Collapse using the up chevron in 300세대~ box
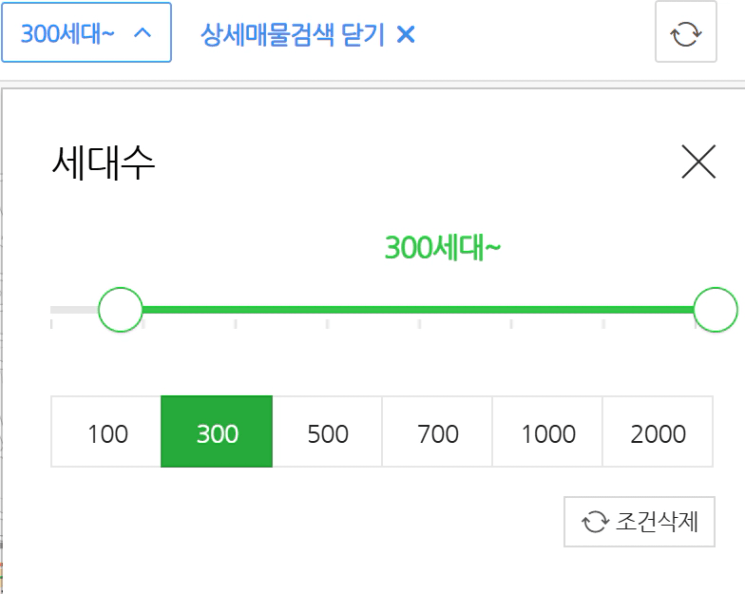 pos(143,33)
